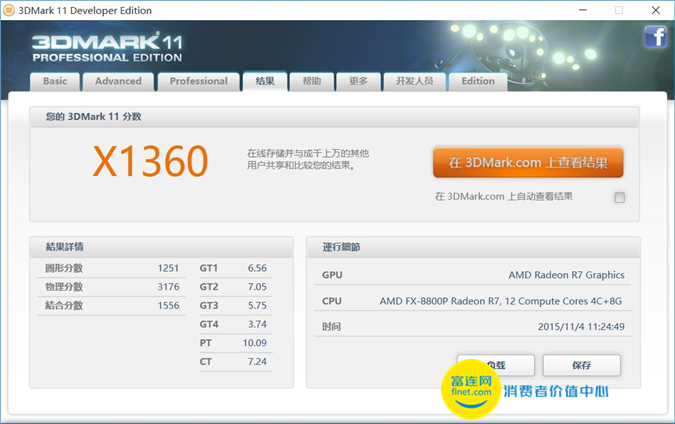Click the 负载 button
Viewport: 675px width, 424px height.
[496, 365]
